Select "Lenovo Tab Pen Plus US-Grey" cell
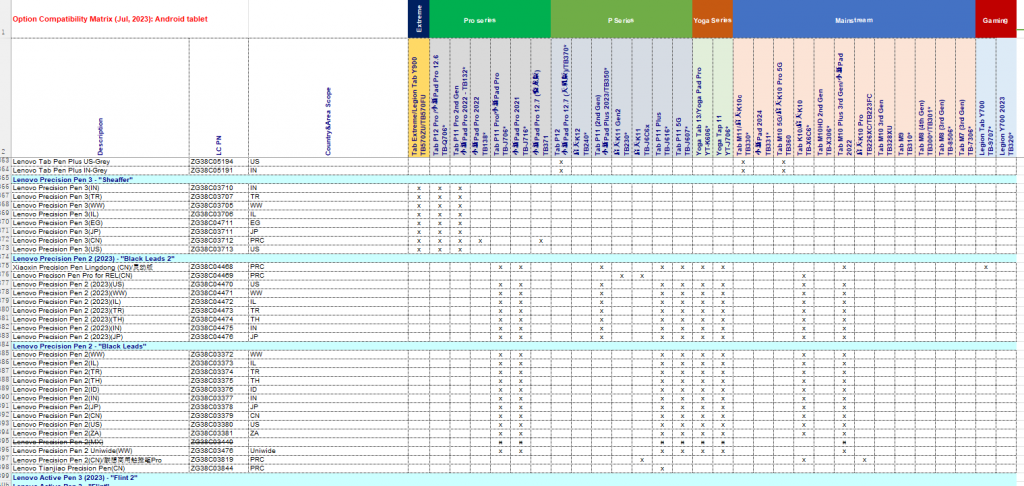Image resolution: width=1024 pixels, height=486 pixels. pos(101,161)
